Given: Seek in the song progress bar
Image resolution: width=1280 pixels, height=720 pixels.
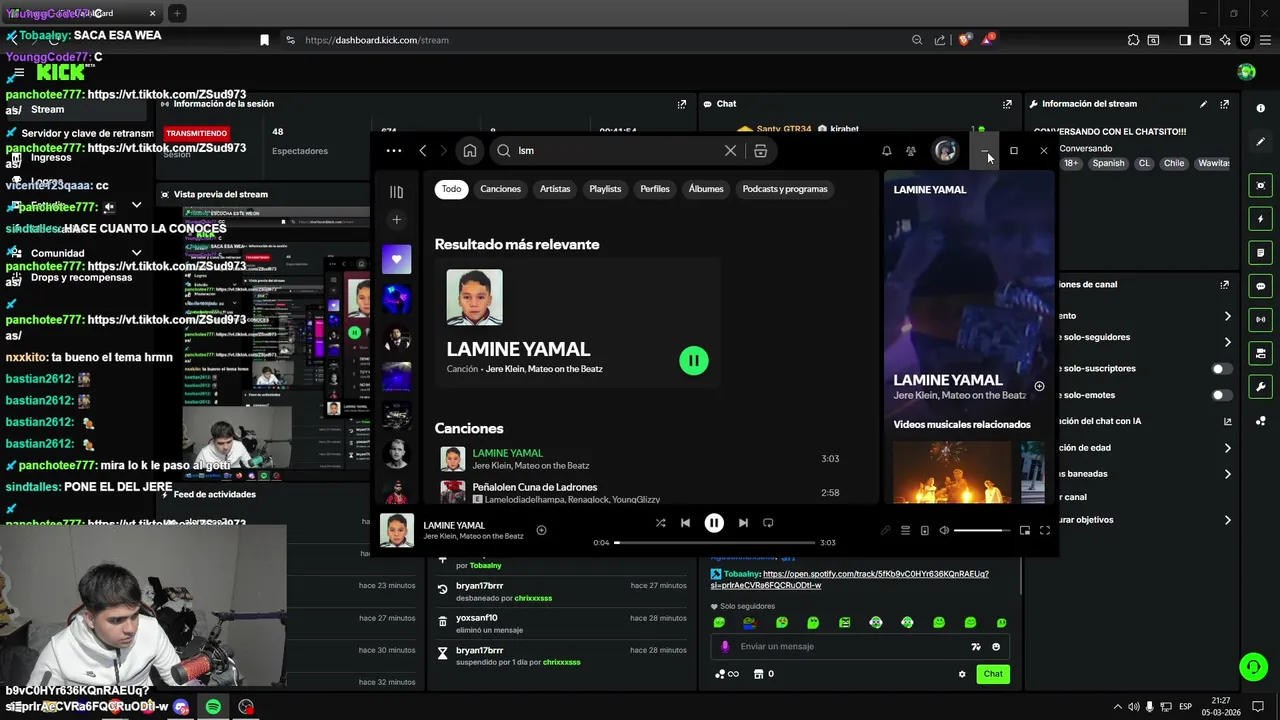Looking at the screenshot, I should click(x=715, y=542).
